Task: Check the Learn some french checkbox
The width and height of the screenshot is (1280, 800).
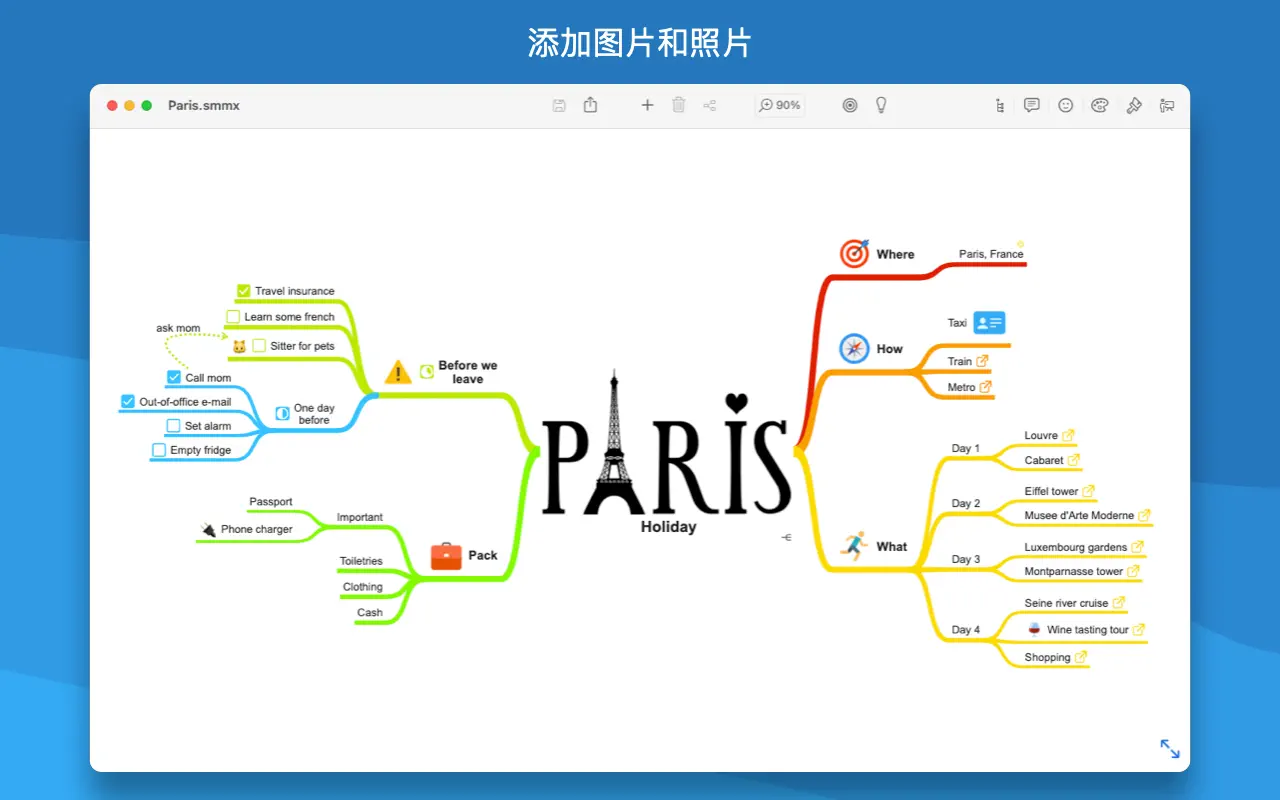Action: pos(233,317)
